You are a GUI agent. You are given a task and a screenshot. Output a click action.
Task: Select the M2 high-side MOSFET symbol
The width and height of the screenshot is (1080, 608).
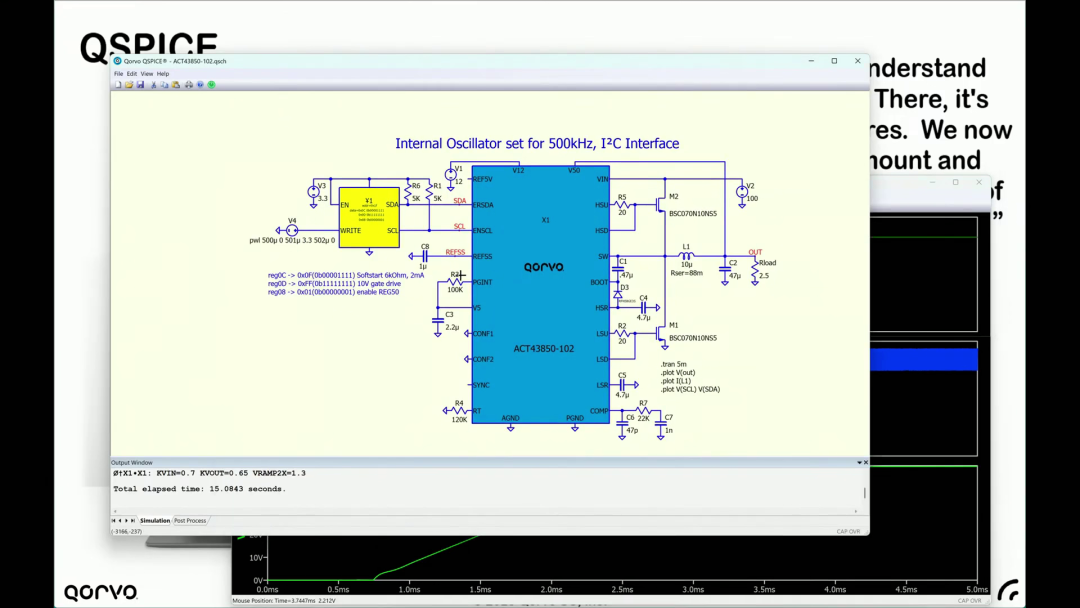[x=660, y=205]
